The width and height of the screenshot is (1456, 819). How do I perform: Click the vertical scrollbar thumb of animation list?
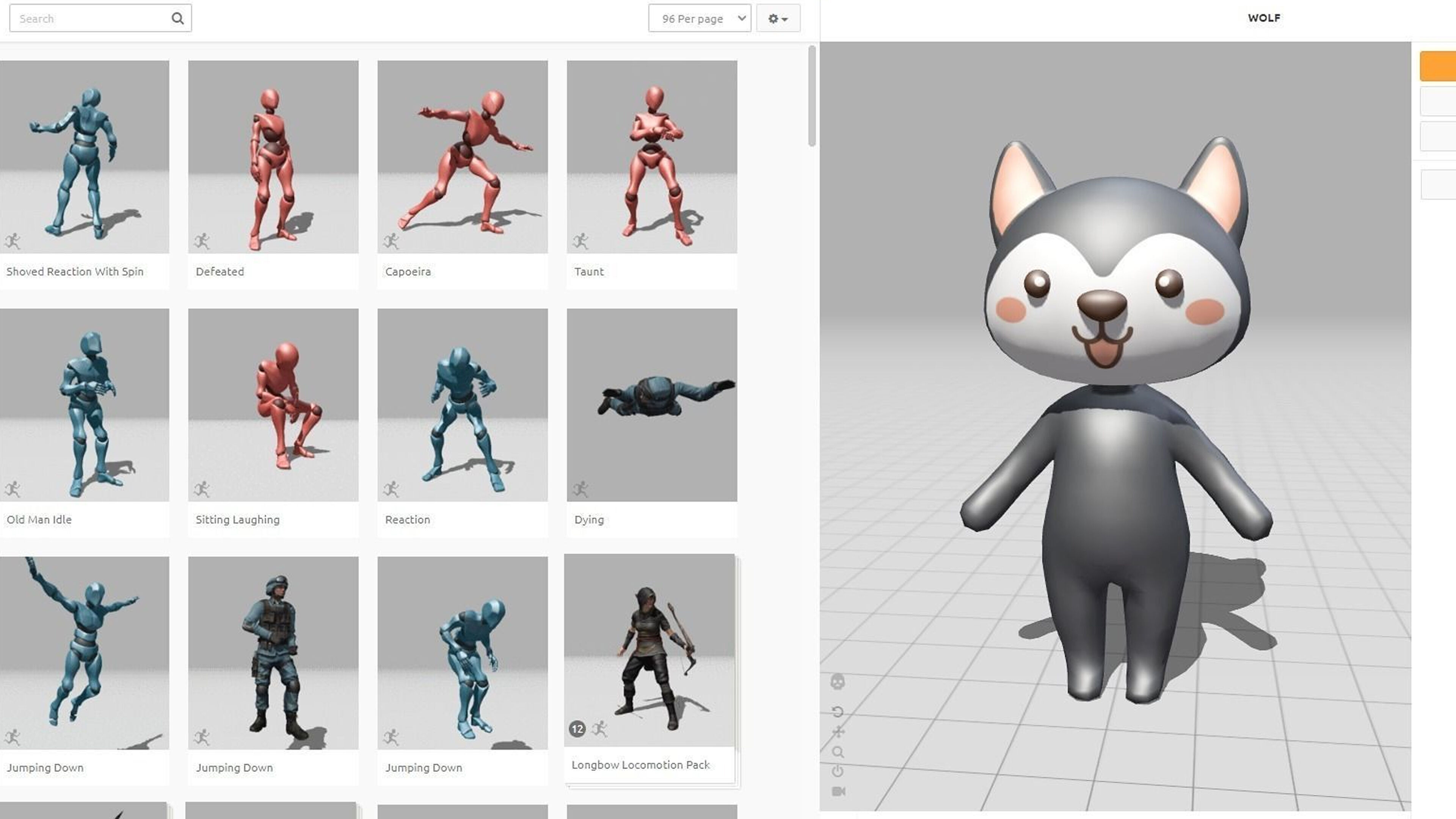pos(812,96)
